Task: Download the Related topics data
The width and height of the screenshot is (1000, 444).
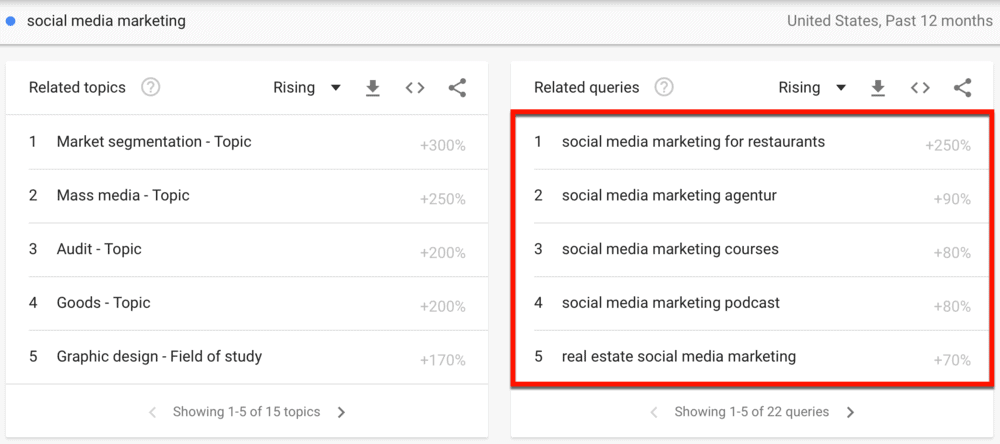Action: point(372,88)
